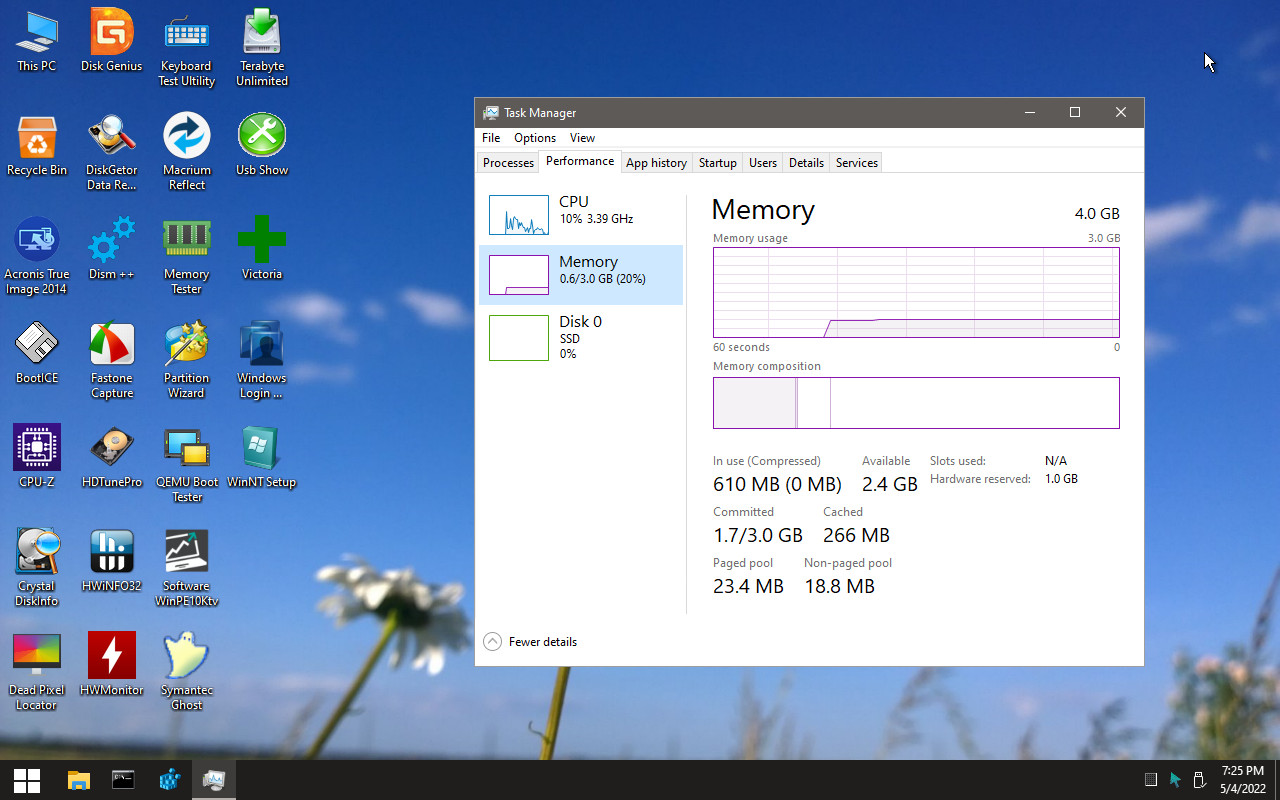Screen dimensions: 1280x800
Task: Click the 1.7/3.0 GB committed value
Action: click(x=758, y=536)
